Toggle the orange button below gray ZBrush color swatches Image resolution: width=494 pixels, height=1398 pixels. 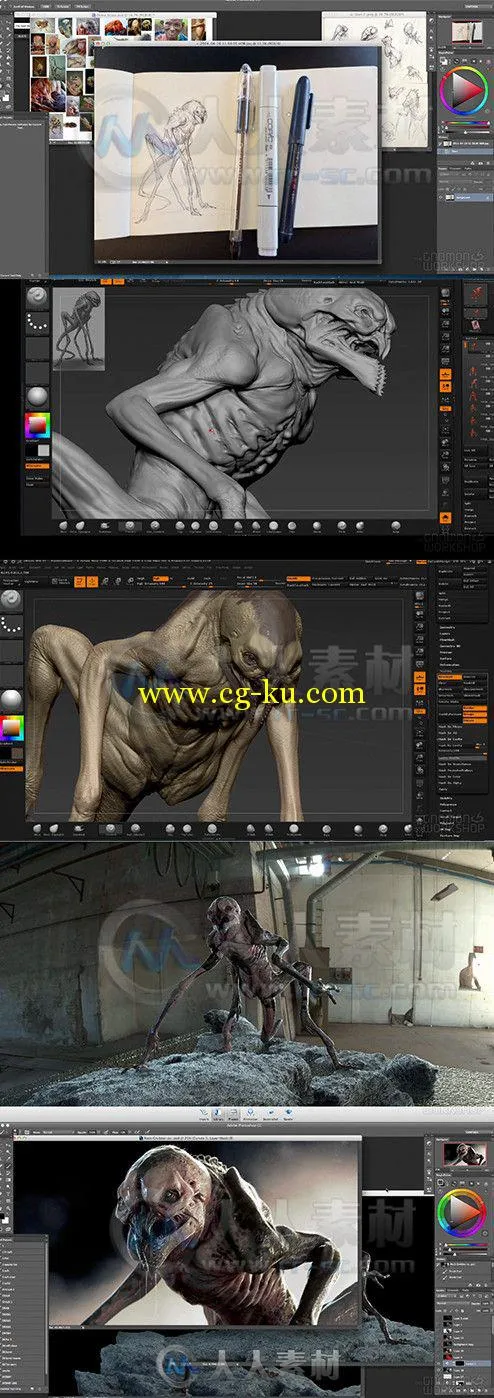click(x=36, y=465)
